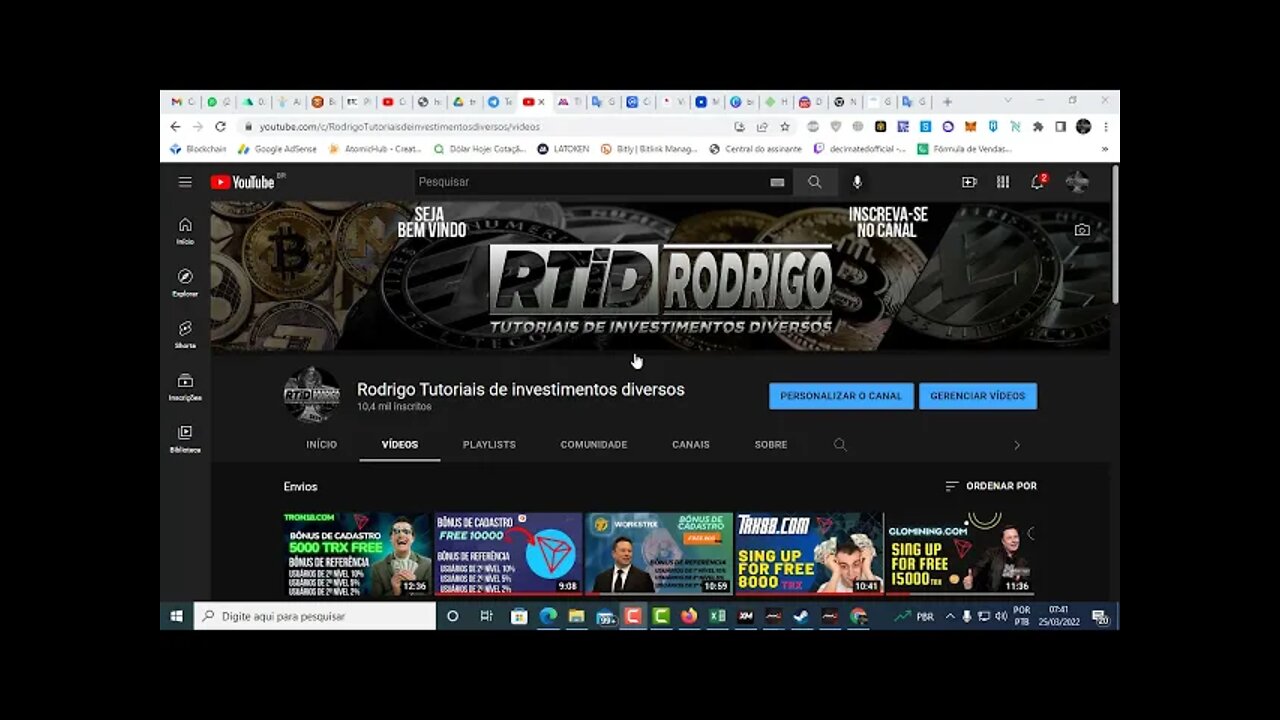
Task: Open a new Chrome tab
Action: [947, 102]
